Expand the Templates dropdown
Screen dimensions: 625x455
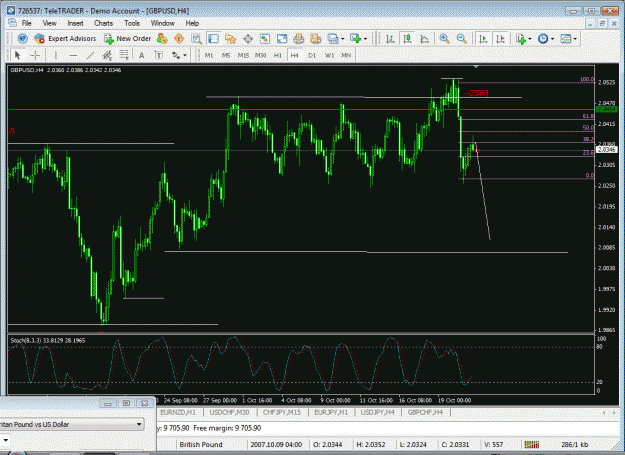(575, 39)
